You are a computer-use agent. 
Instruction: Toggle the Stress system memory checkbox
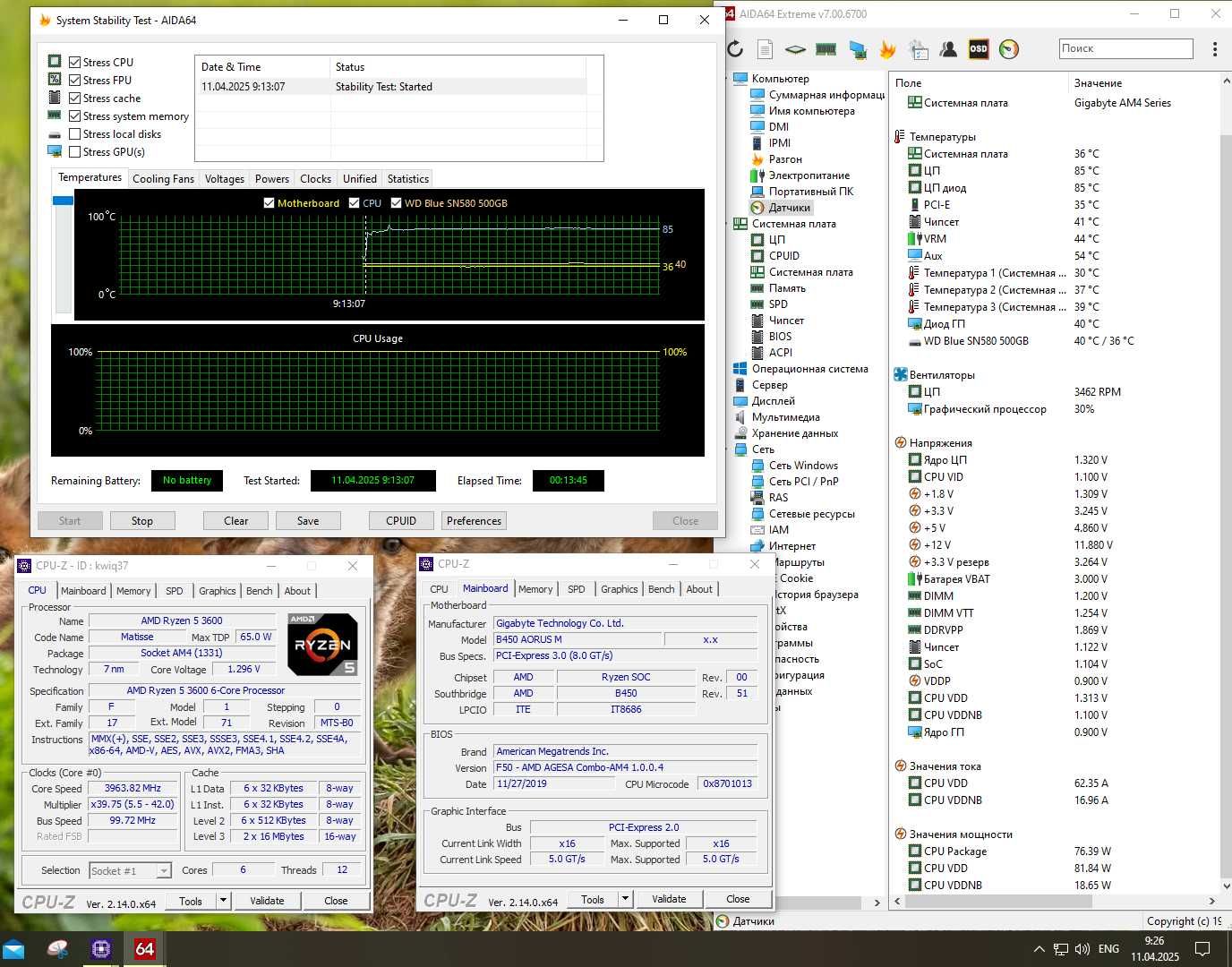coord(75,116)
